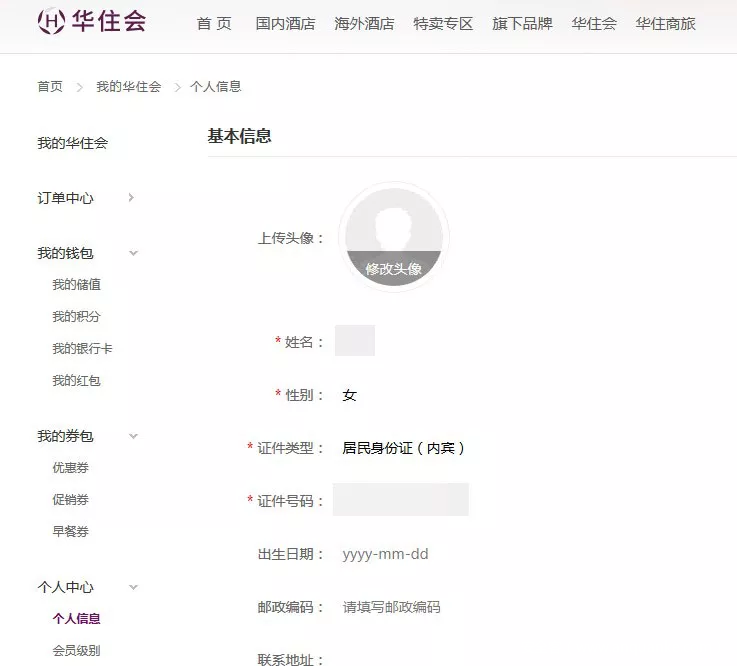Click the 我的钱包 sidebar heading
Viewport: 737px width, 666px height.
[65, 253]
